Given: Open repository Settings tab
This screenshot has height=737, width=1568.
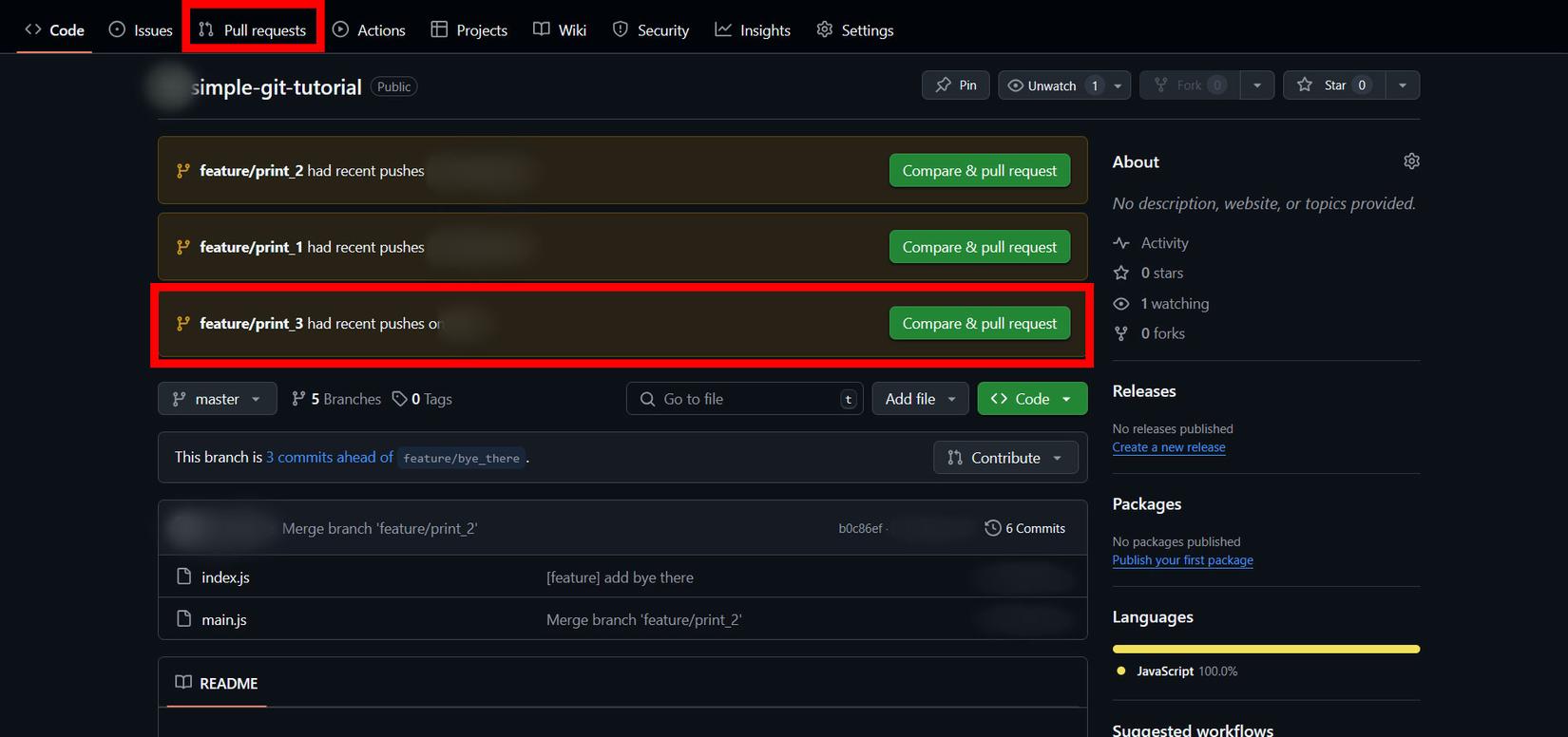Looking at the screenshot, I should pyautogui.click(x=855, y=29).
